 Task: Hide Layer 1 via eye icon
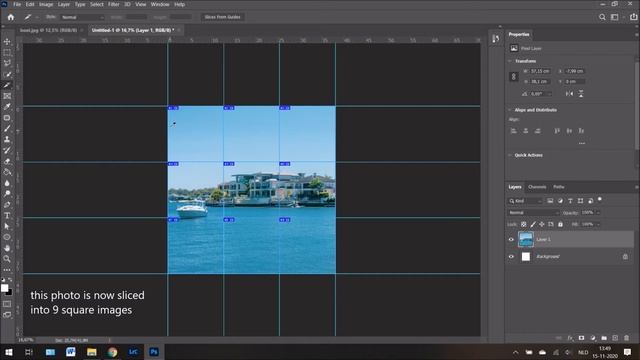(511, 240)
